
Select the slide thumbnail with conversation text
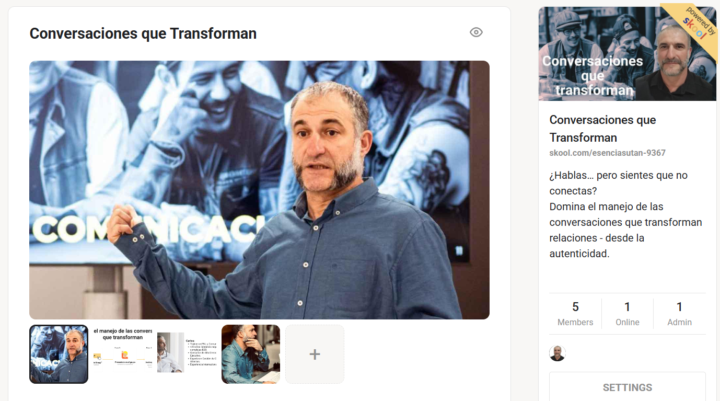[x=123, y=354]
